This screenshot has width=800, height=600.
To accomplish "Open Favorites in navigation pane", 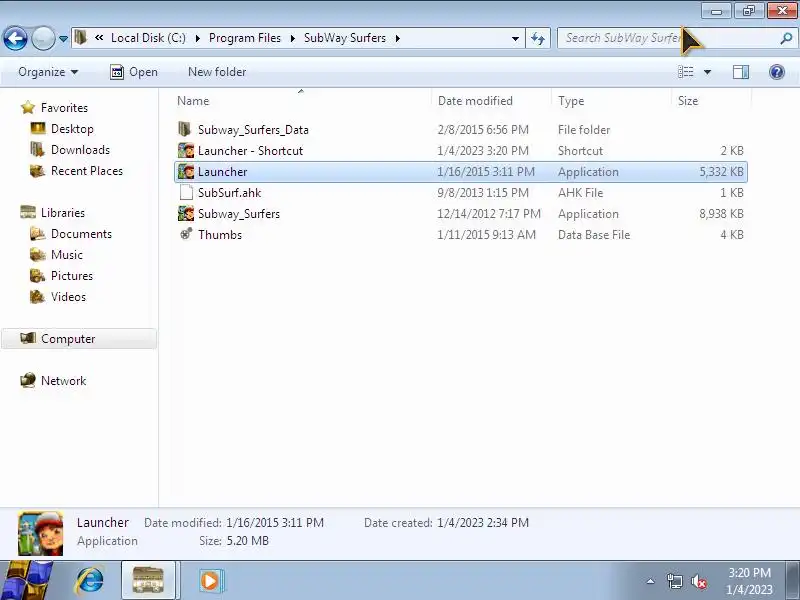I will pyautogui.click(x=64, y=108).
